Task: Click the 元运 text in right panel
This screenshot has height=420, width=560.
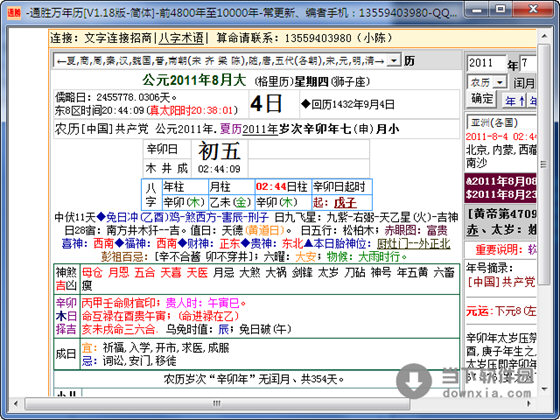Action: [477, 311]
